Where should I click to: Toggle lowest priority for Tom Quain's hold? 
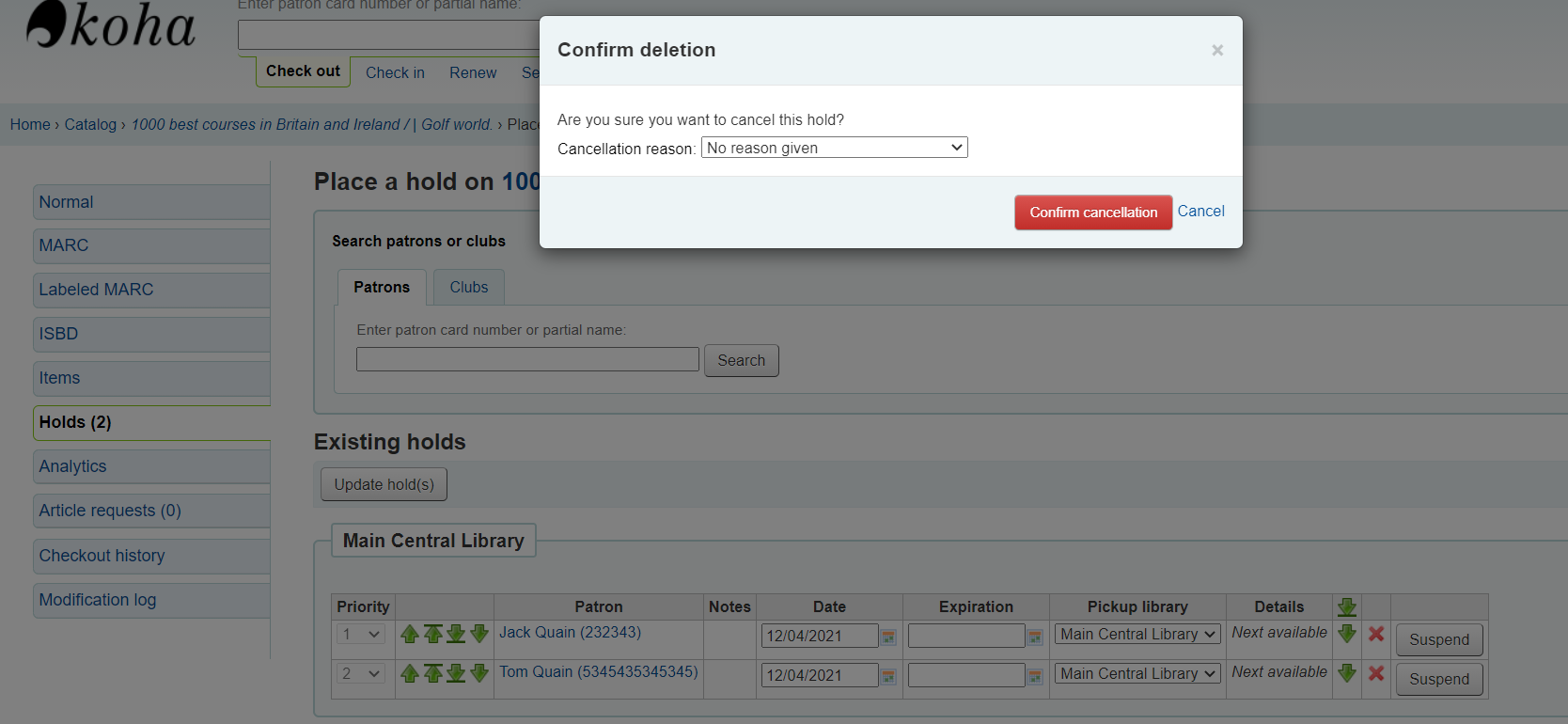pyautogui.click(x=1347, y=673)
